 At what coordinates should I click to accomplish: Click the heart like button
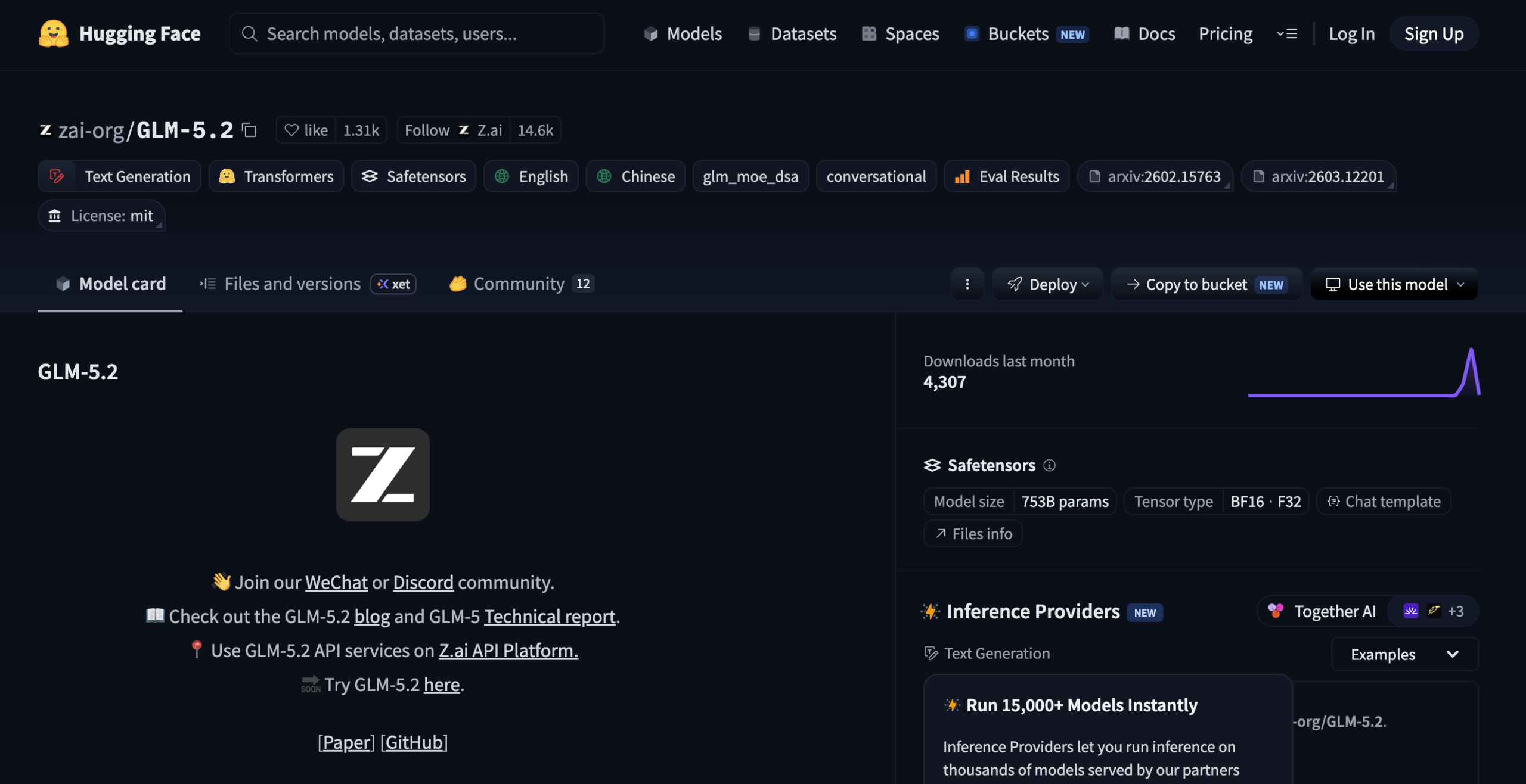306,130
